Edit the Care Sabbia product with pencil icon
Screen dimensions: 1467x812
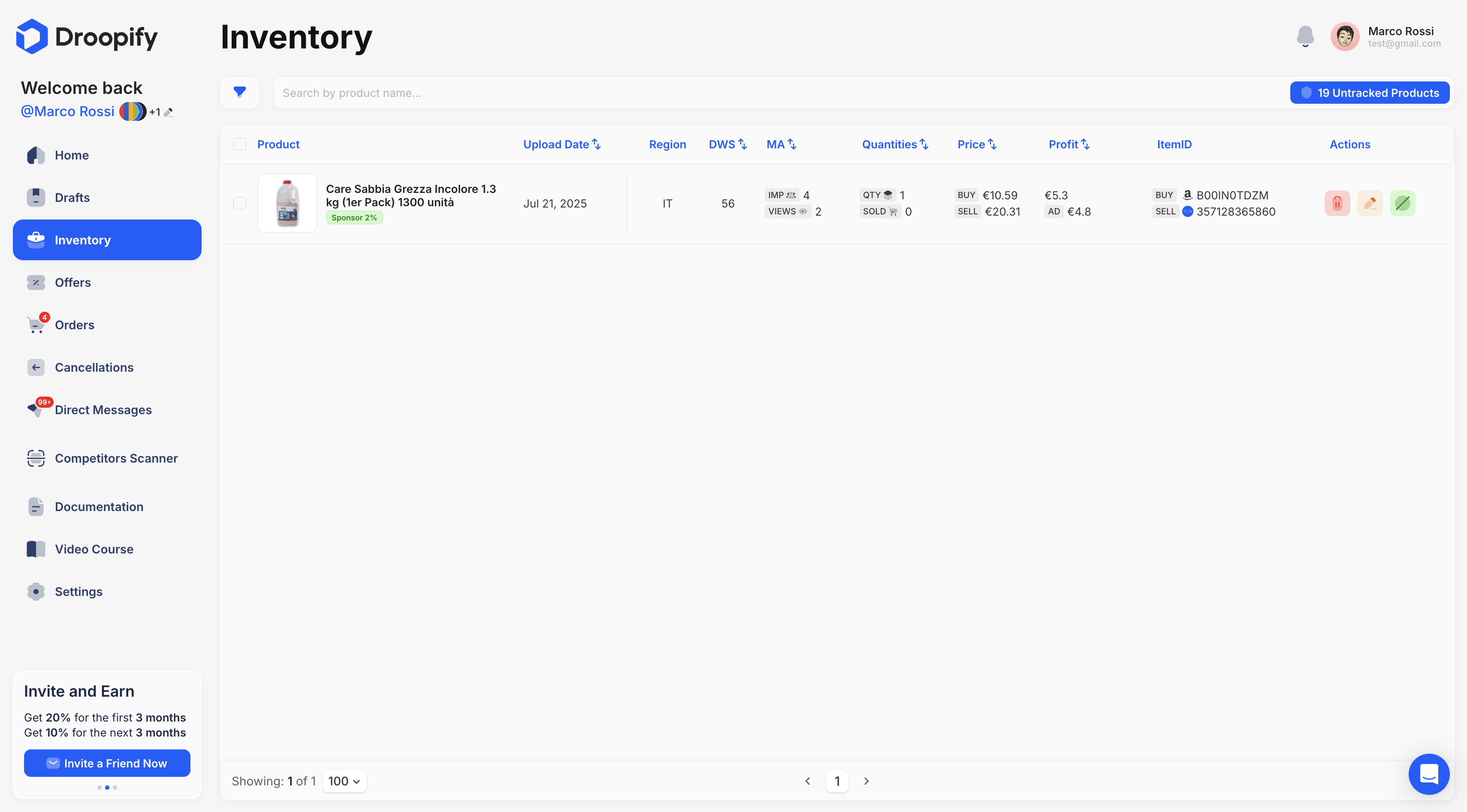1370,203
